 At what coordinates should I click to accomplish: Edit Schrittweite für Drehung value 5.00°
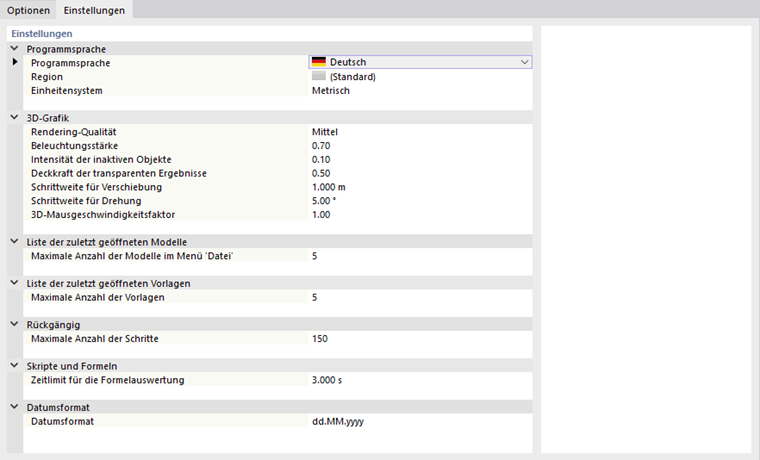coord(324,201)
